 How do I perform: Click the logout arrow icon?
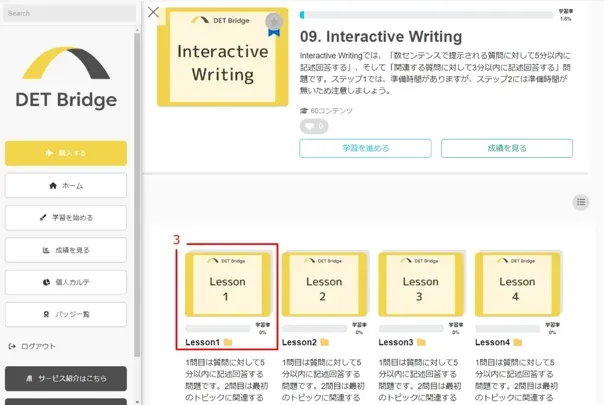[x=12, y=346]
